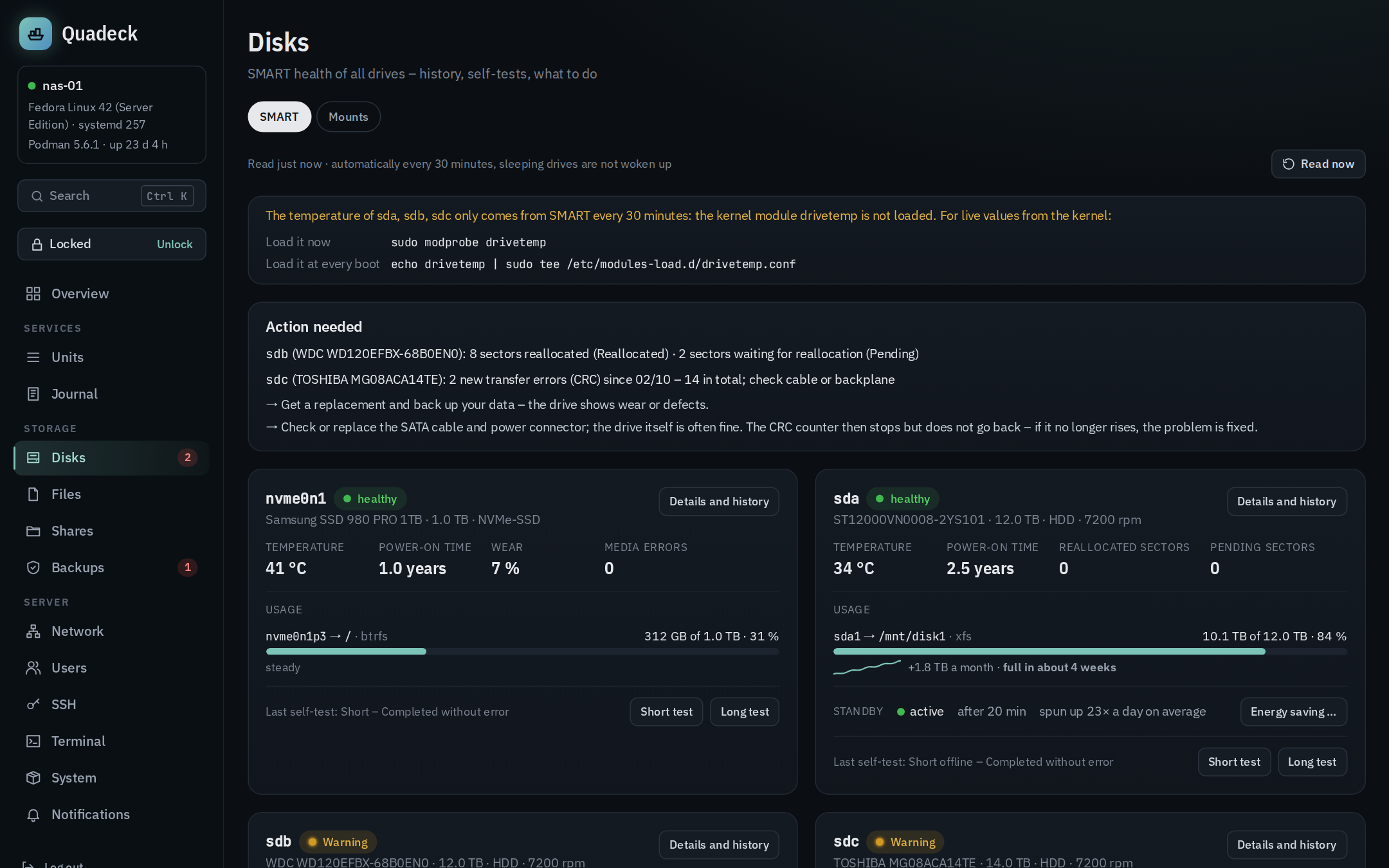Click the System box icon

point(33,778)
